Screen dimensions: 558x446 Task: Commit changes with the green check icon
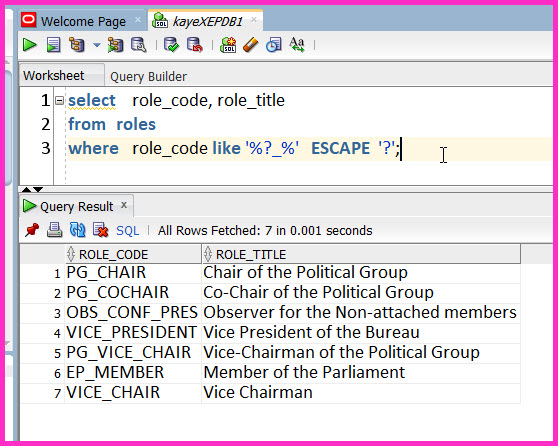tap(171, 45)
